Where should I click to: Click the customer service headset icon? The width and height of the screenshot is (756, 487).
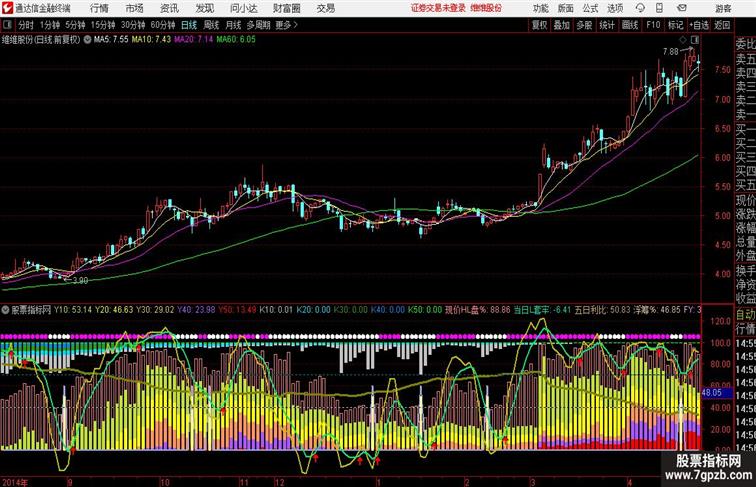point(640,8)
